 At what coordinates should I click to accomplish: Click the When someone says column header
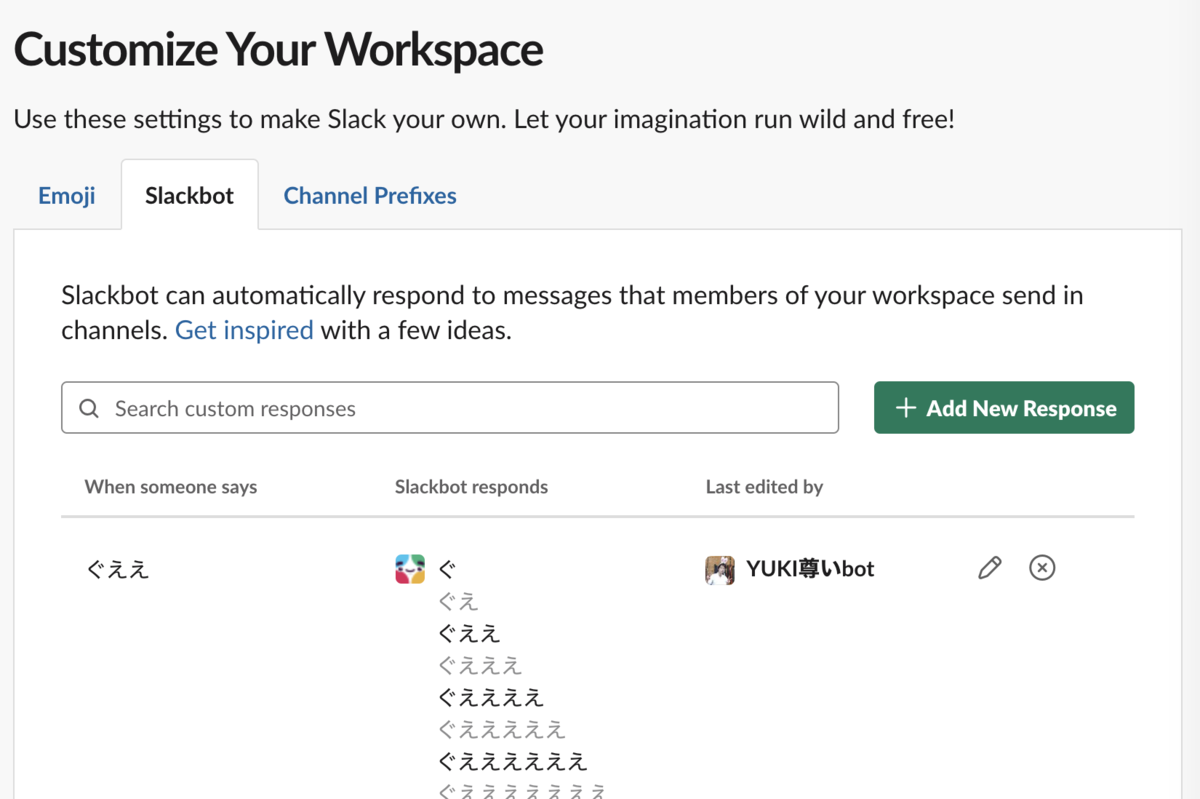(x=171, y=487)
